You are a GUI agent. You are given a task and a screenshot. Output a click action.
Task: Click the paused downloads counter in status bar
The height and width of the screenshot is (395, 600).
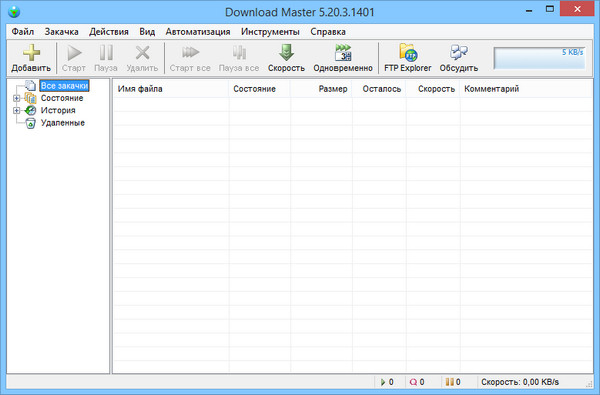[x=453, y=382]
